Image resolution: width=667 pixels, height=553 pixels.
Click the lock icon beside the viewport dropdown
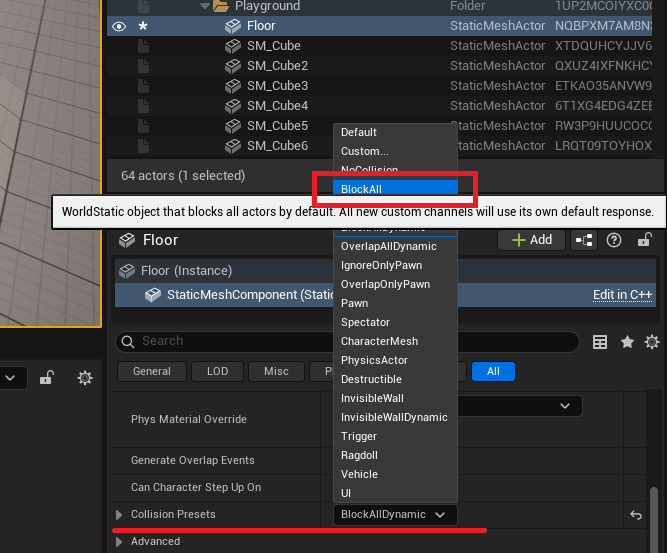tap(46, 378)
